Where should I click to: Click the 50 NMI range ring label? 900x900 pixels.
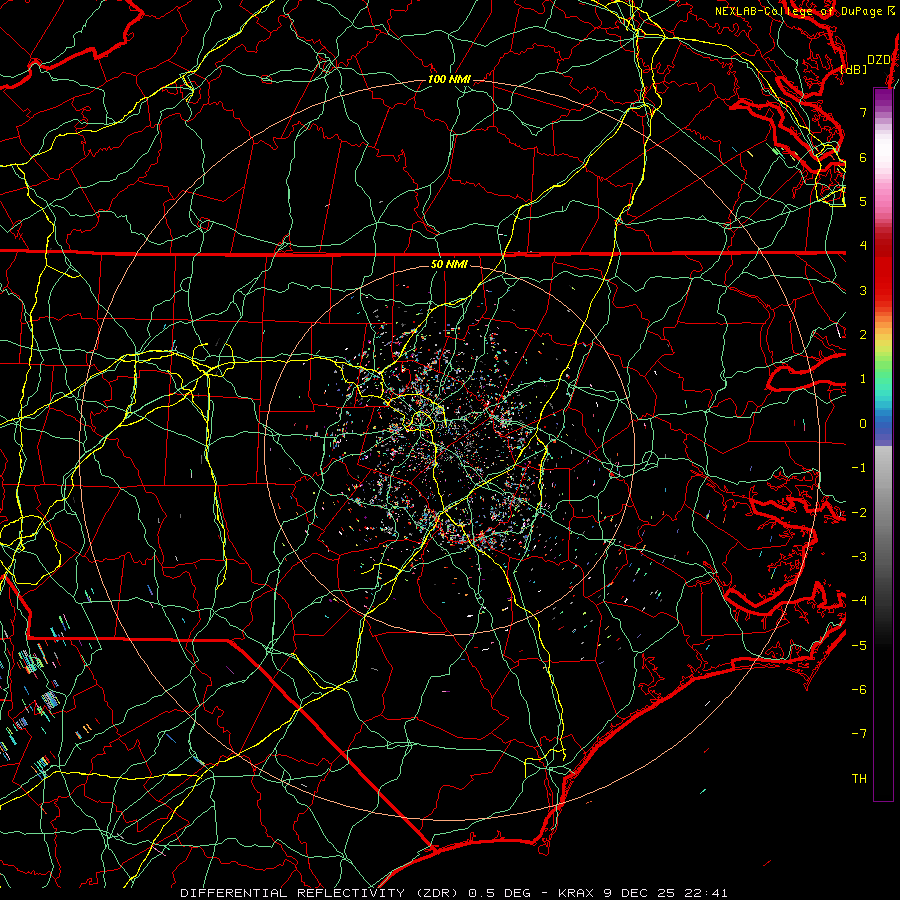click(x=449, y=264)
